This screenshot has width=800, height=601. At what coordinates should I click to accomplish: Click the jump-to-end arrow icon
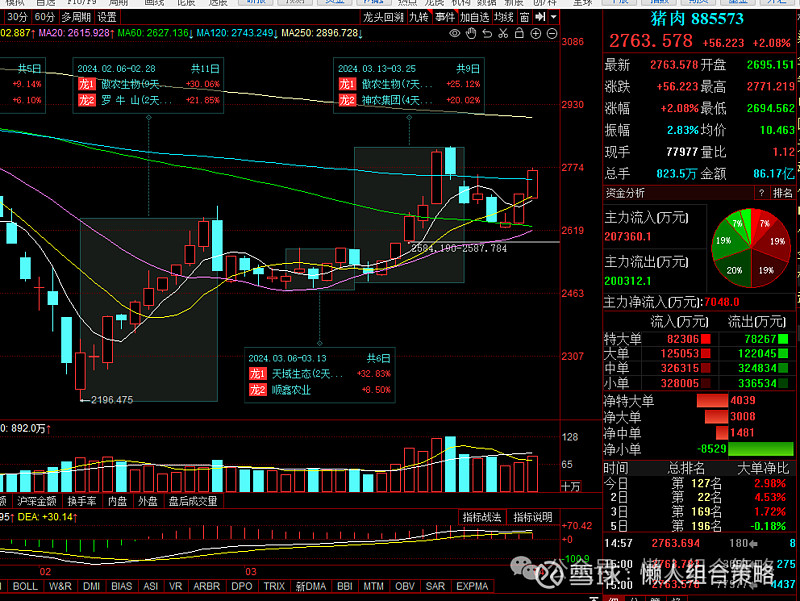tap(540, 17)
